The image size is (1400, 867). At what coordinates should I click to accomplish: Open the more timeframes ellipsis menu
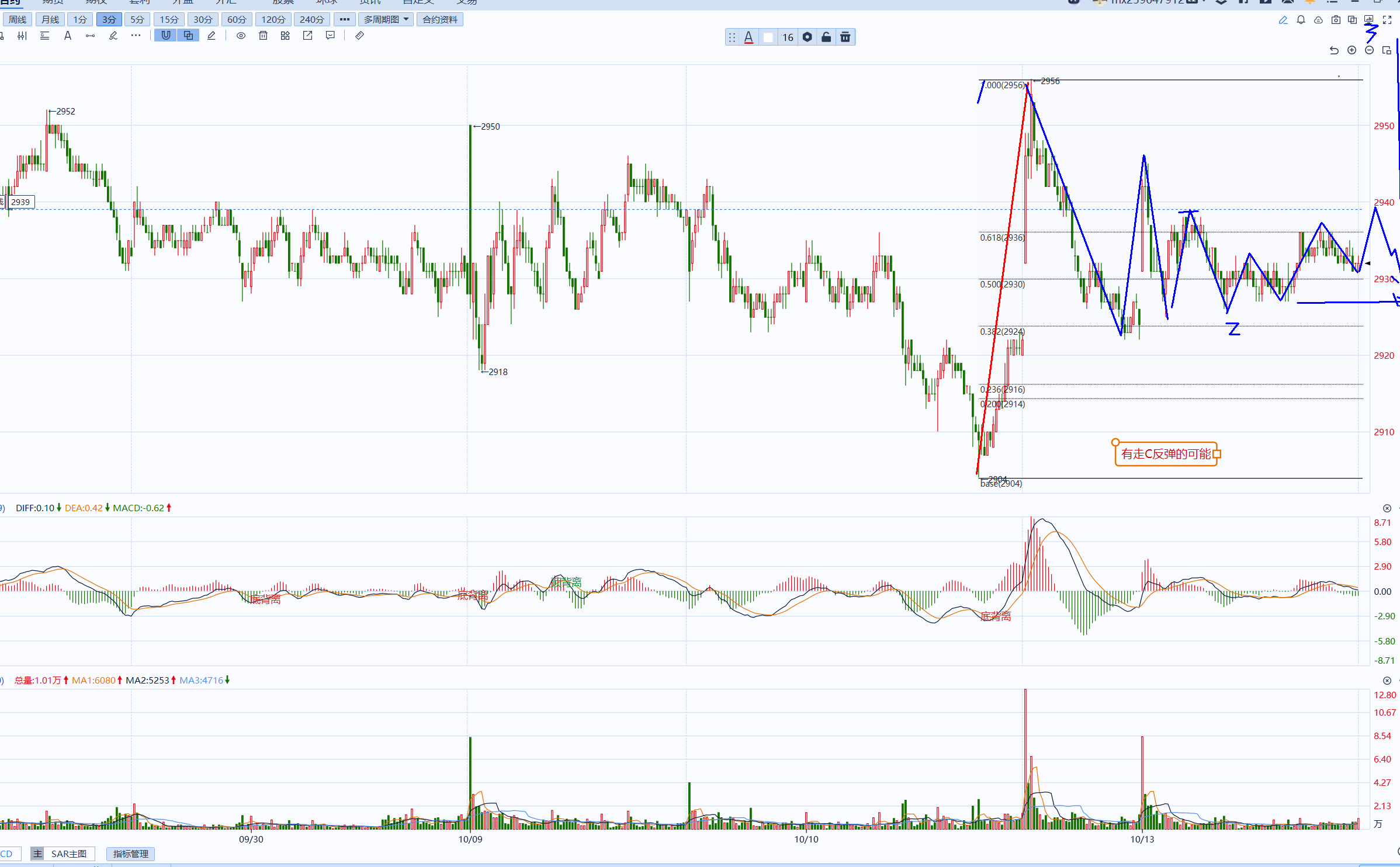coord(345,19)
